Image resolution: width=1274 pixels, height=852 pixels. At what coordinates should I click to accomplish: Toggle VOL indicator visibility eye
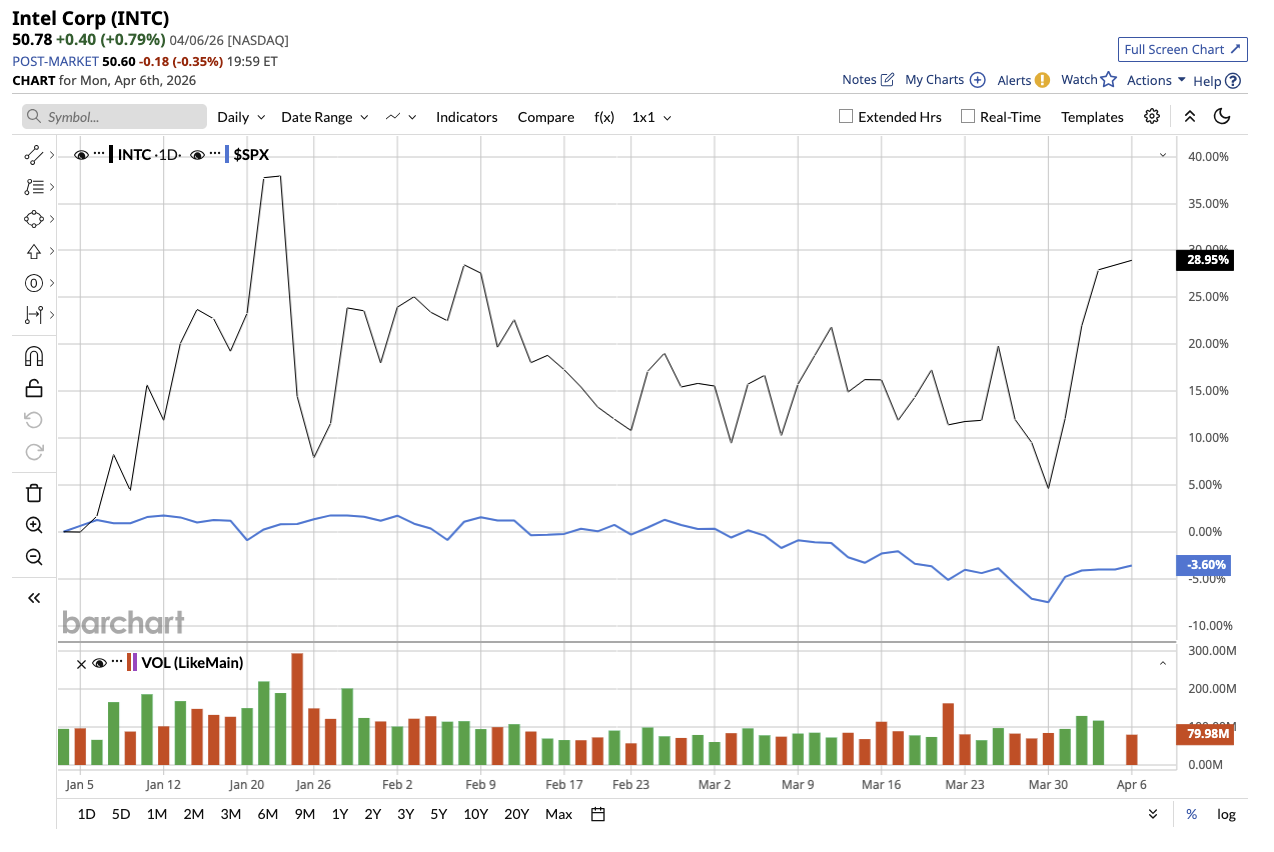[99, 663]
